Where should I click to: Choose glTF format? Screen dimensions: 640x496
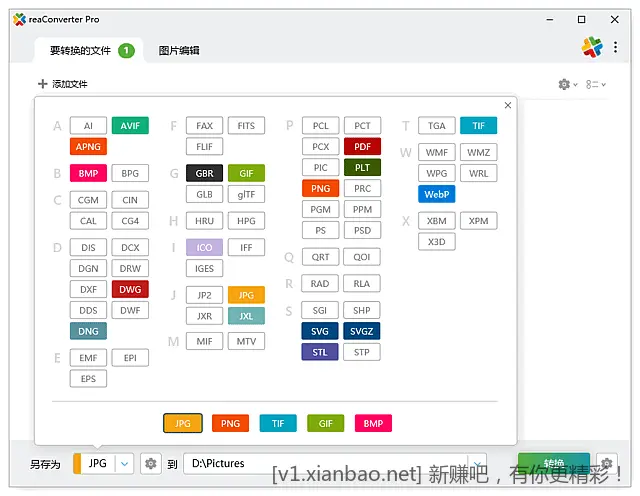pyautogui.click(x=246, y=194)
